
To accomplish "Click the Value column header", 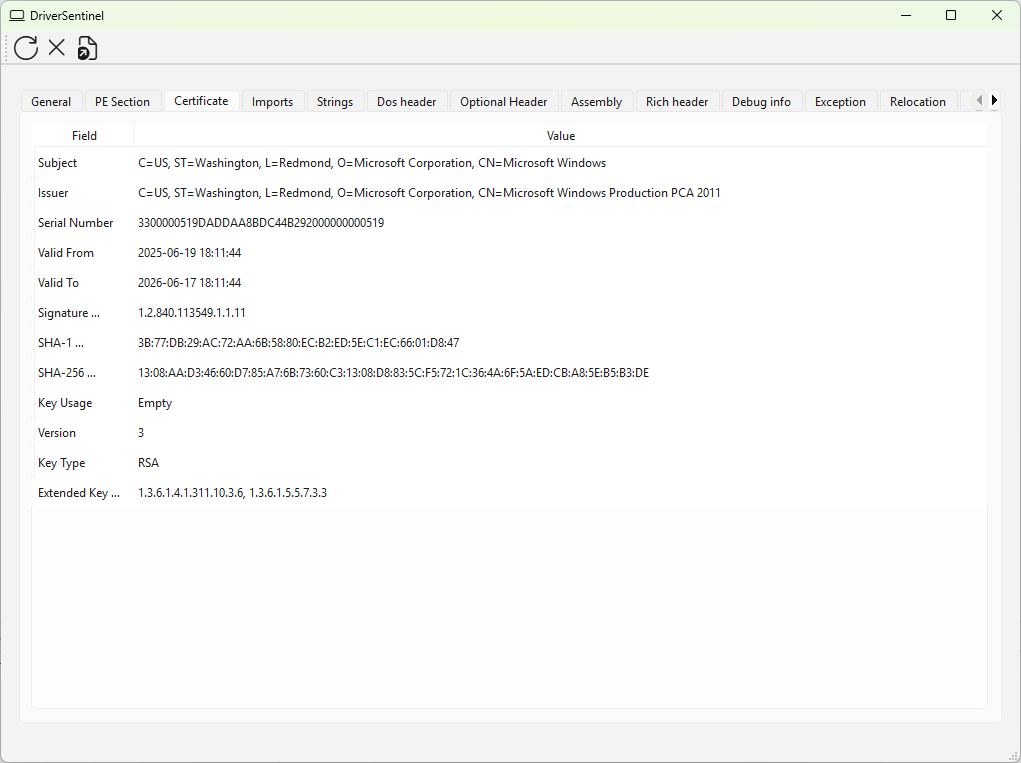I will click(561, 136).
